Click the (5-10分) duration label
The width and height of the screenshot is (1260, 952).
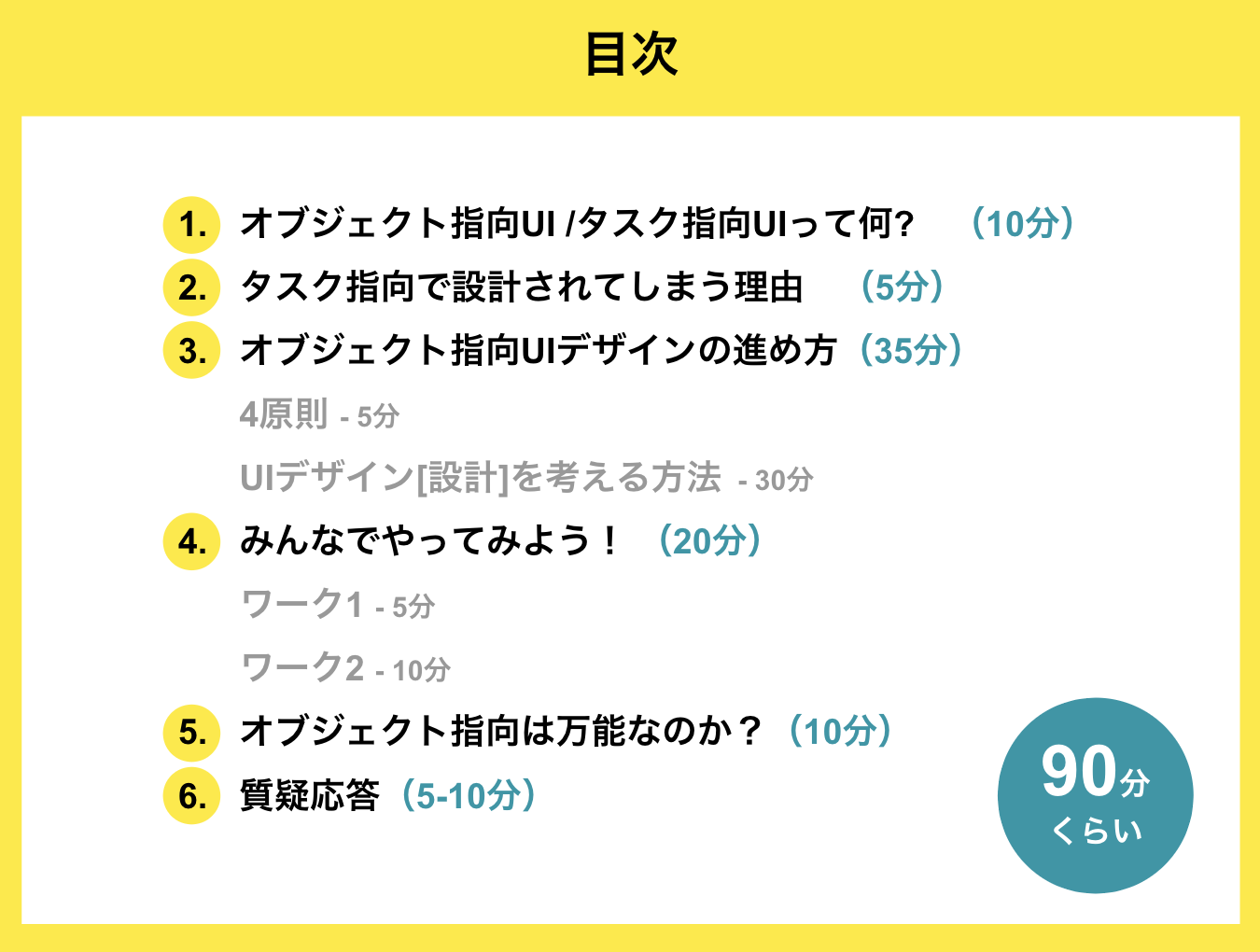(469, 795)
